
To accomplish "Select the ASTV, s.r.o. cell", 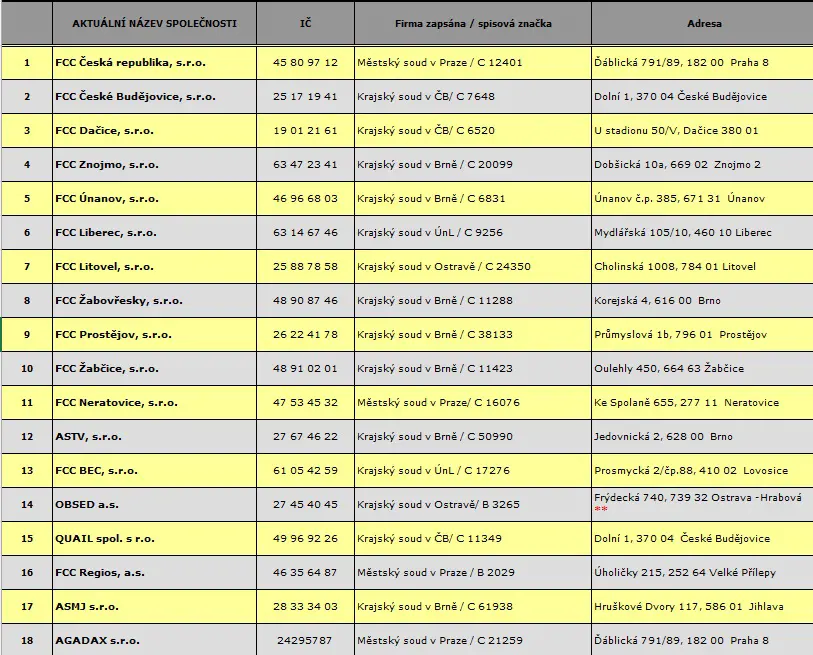I will pyautogui.click(x=154, y=436).
